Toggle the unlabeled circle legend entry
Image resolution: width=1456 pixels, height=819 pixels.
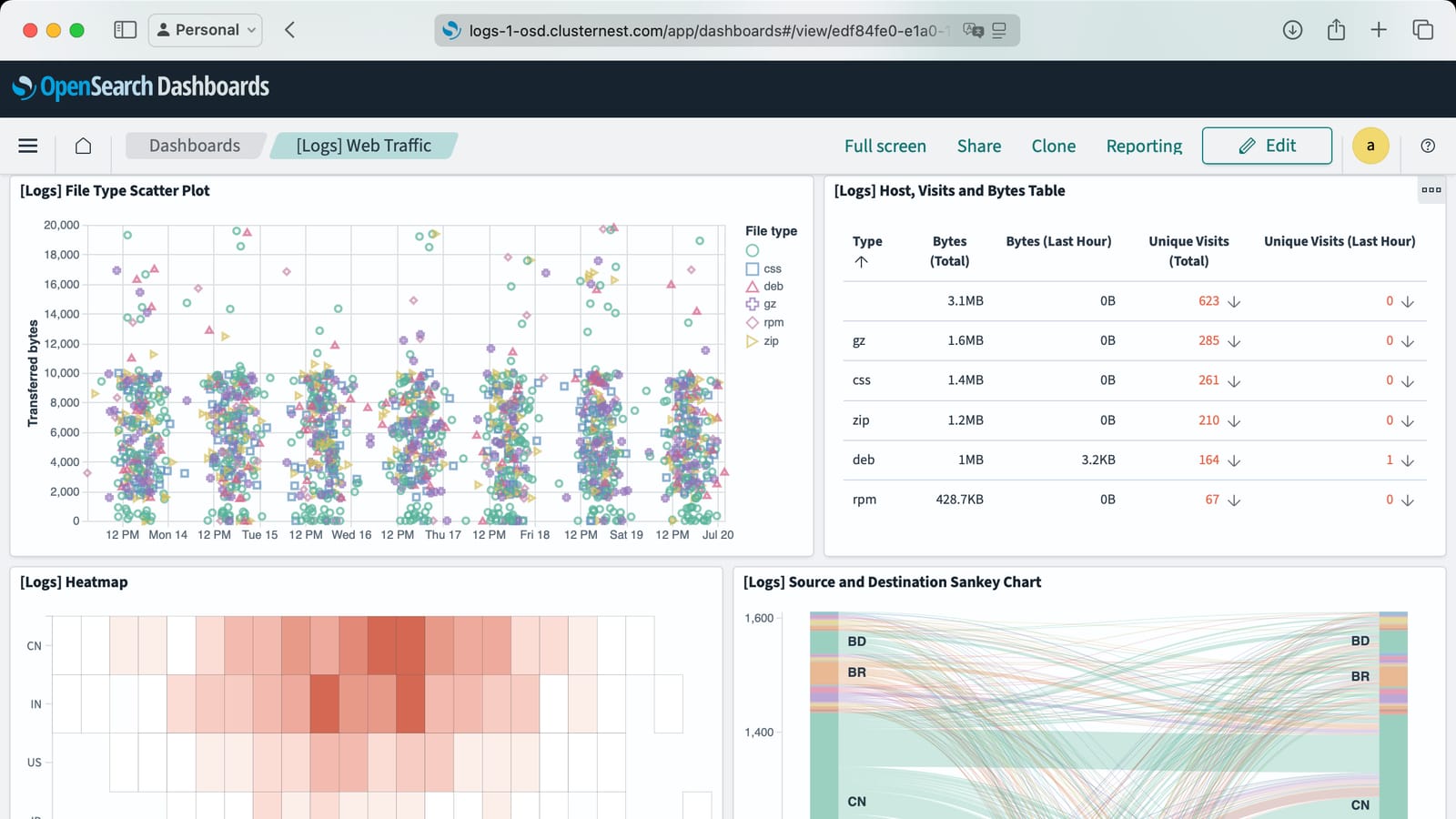[753, 250]
